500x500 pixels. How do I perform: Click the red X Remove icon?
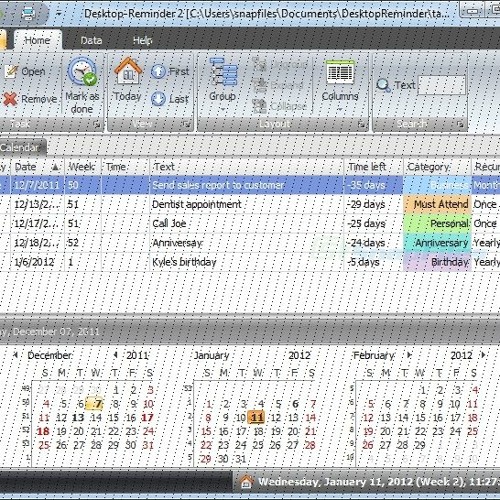pyautogui.click(x=10, y=99)
